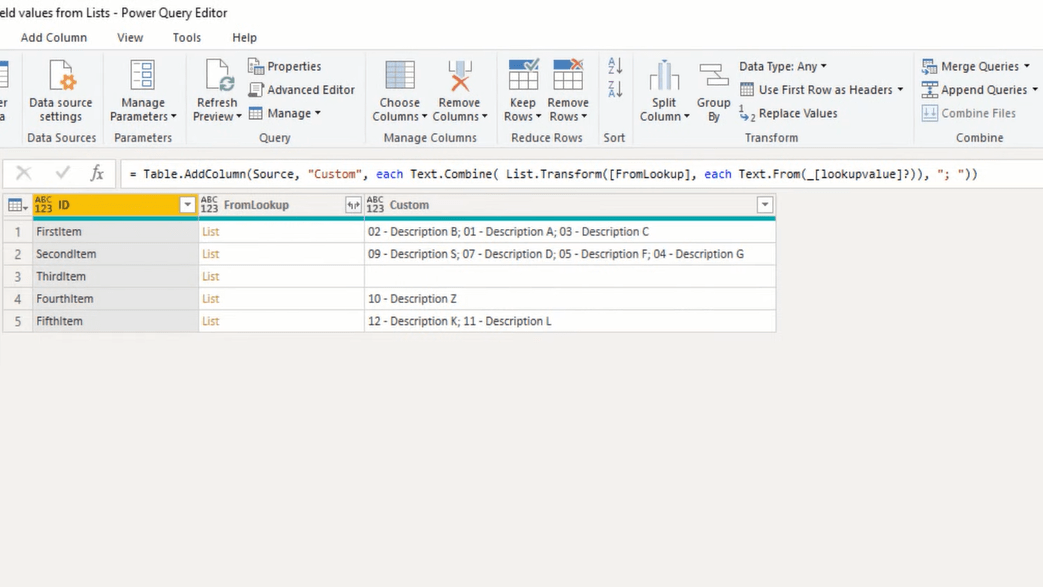The width and height of the screenshot is (1043, 587).
Task: Click the Remove Columns icon
Action: pos(459,75)
